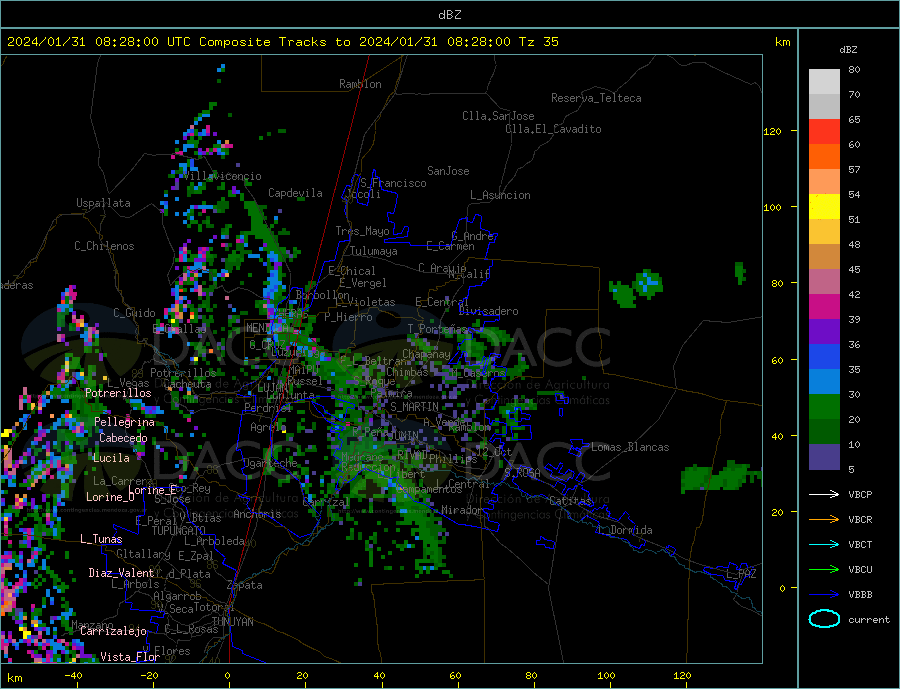Click the Clla.SanJose label
This screenshot has height=689, width=900.
(498, 116)
